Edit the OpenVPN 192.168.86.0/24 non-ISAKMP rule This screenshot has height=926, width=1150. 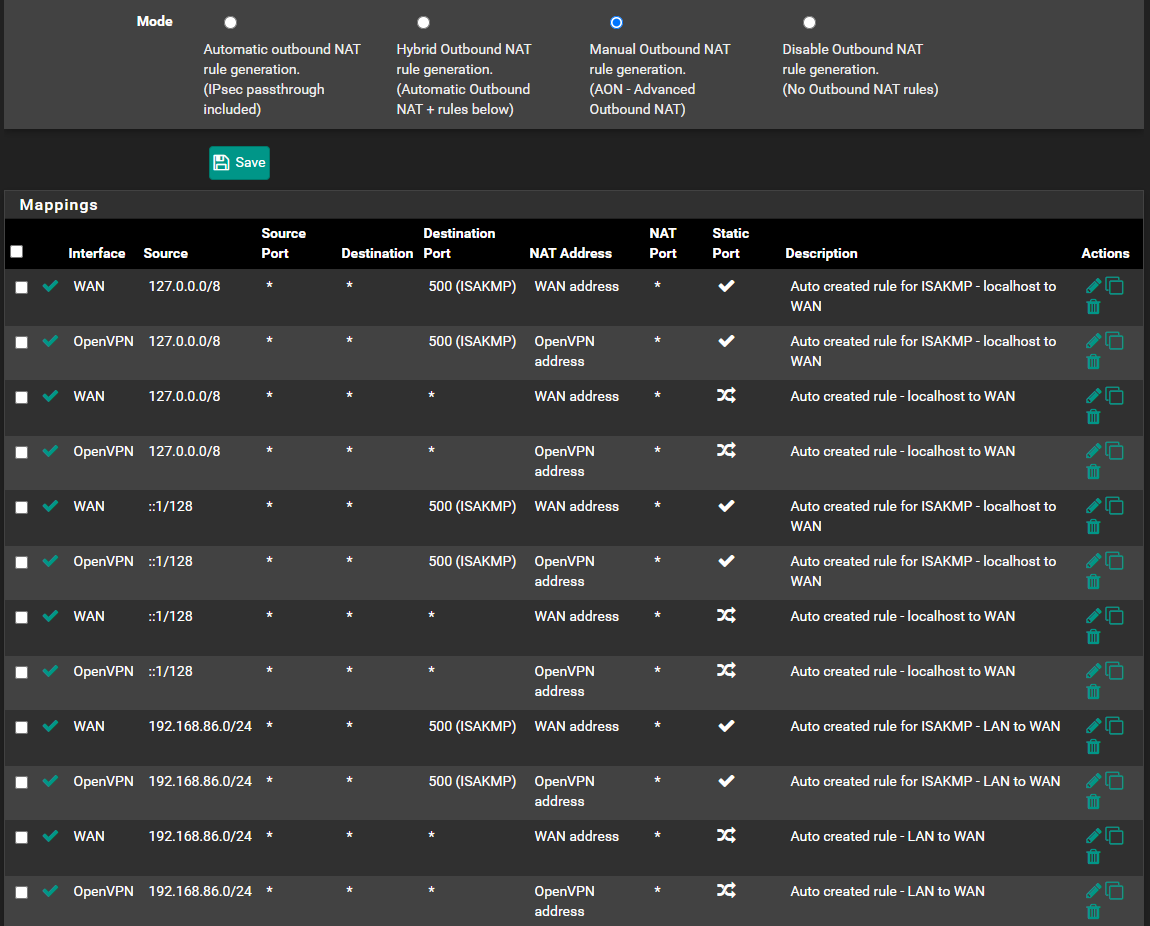[1094, 891]
